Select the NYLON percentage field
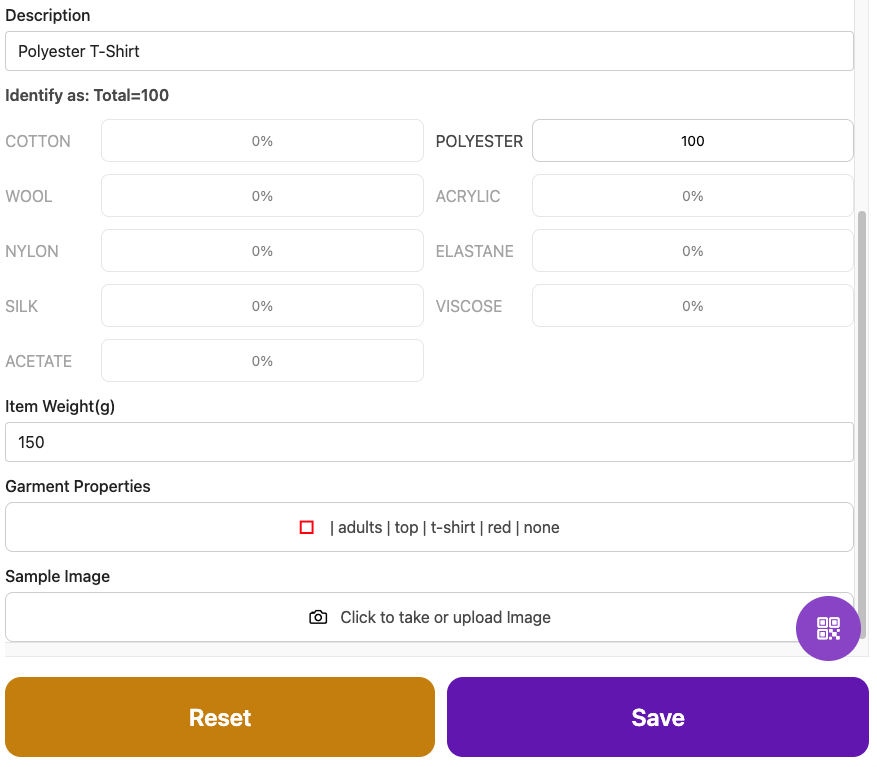The height and width of the screenshot is (767, 877). (262, 251)
